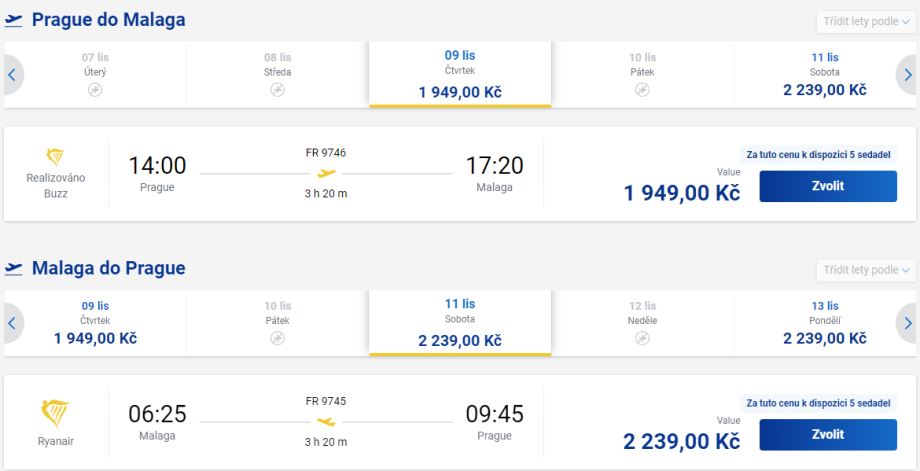
Task: Show later return dates with the right arrow
Action: [x=908, y=323]
